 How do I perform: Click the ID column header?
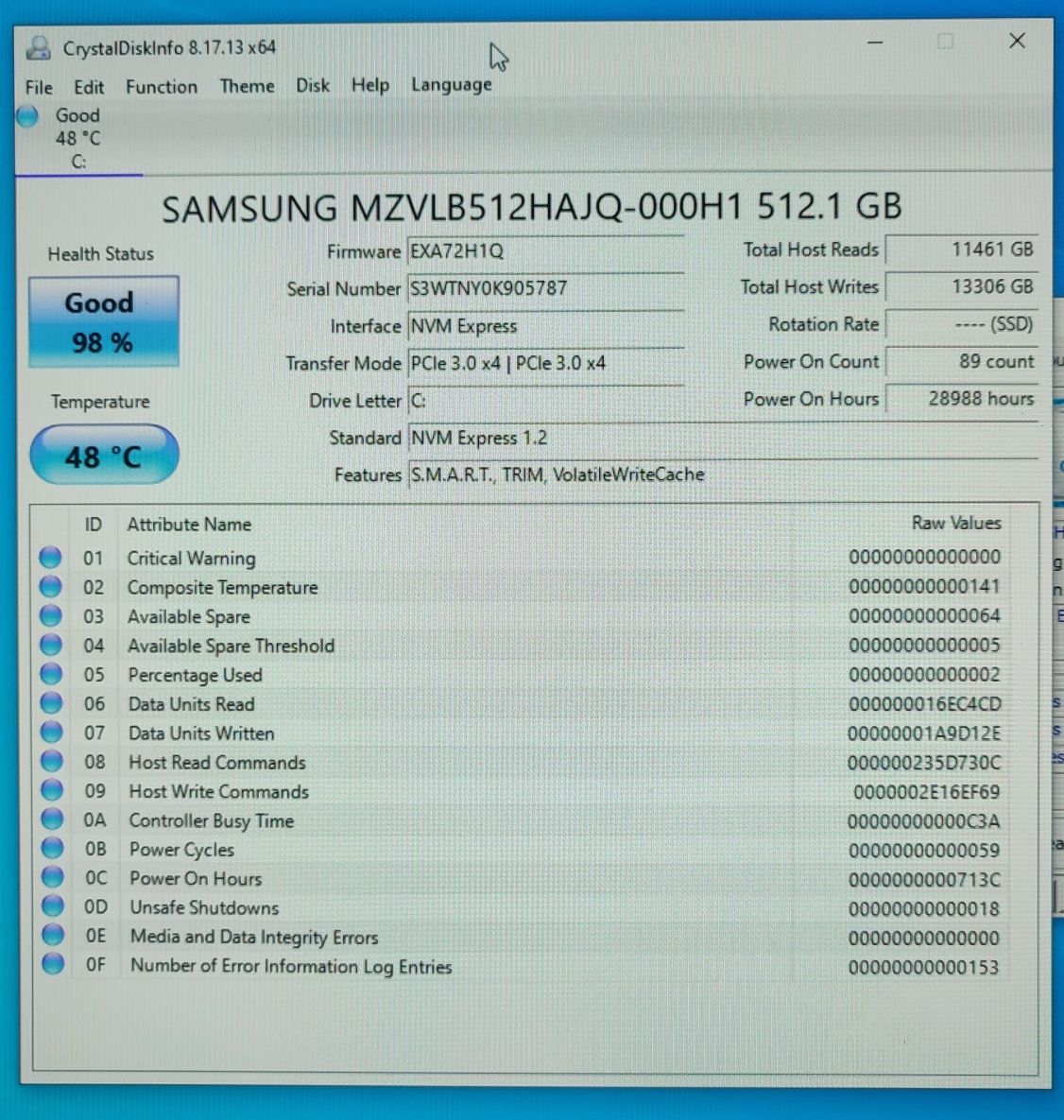click(93, 525)
